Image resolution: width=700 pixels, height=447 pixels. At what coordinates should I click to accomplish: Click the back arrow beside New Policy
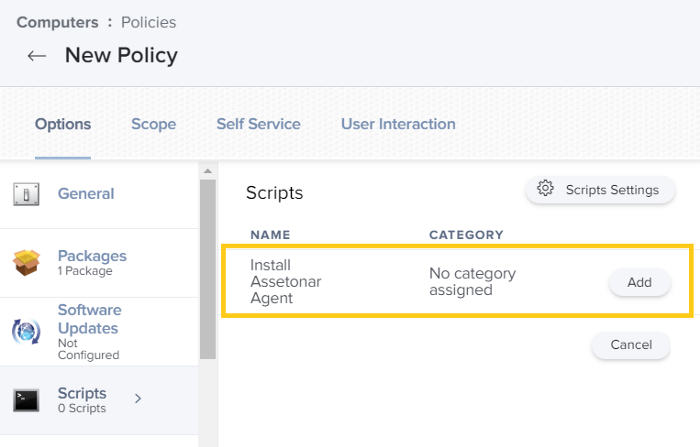click(37, 56)
